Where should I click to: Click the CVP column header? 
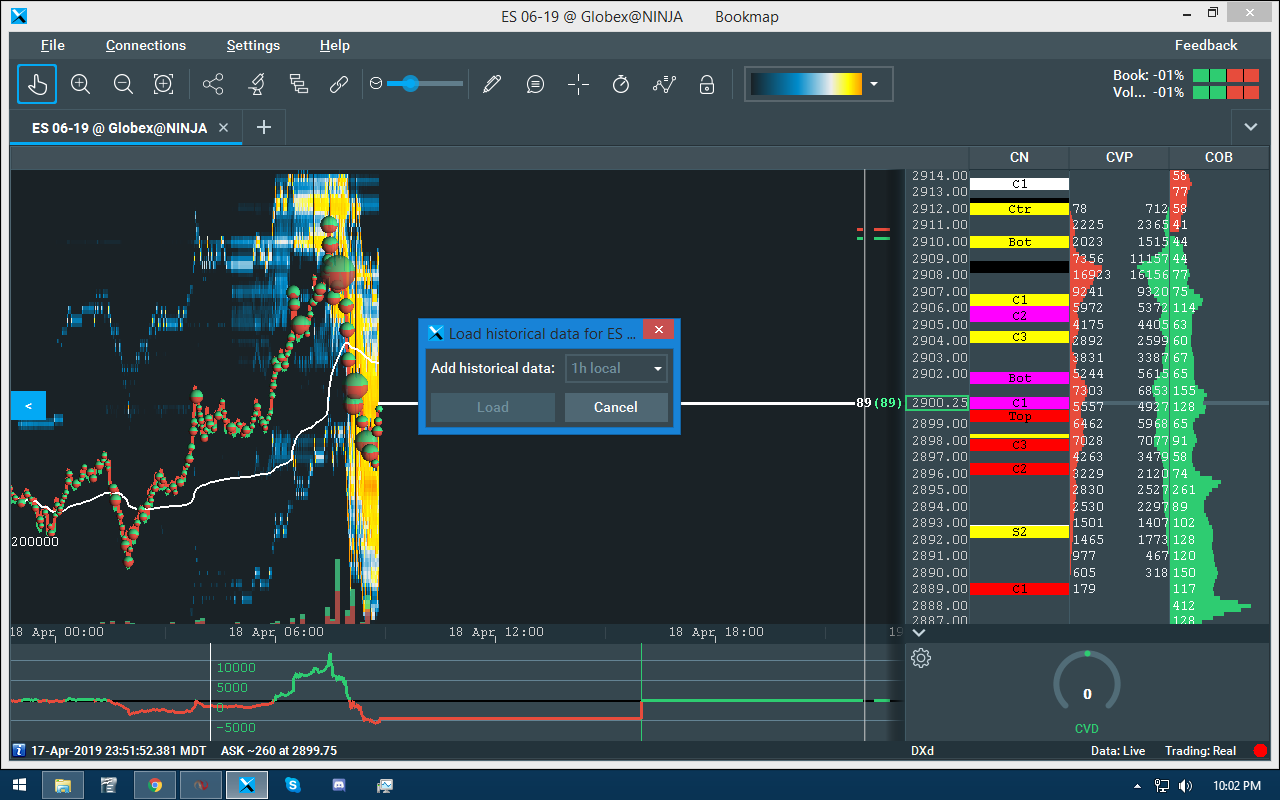coord(1119,157)
